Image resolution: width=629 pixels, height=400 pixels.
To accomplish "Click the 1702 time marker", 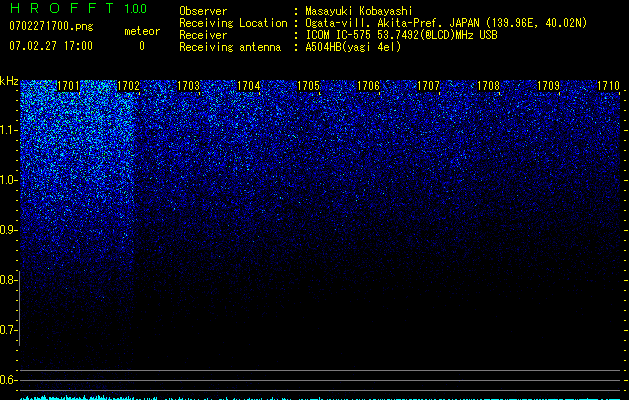I will (x=128, y=86).
